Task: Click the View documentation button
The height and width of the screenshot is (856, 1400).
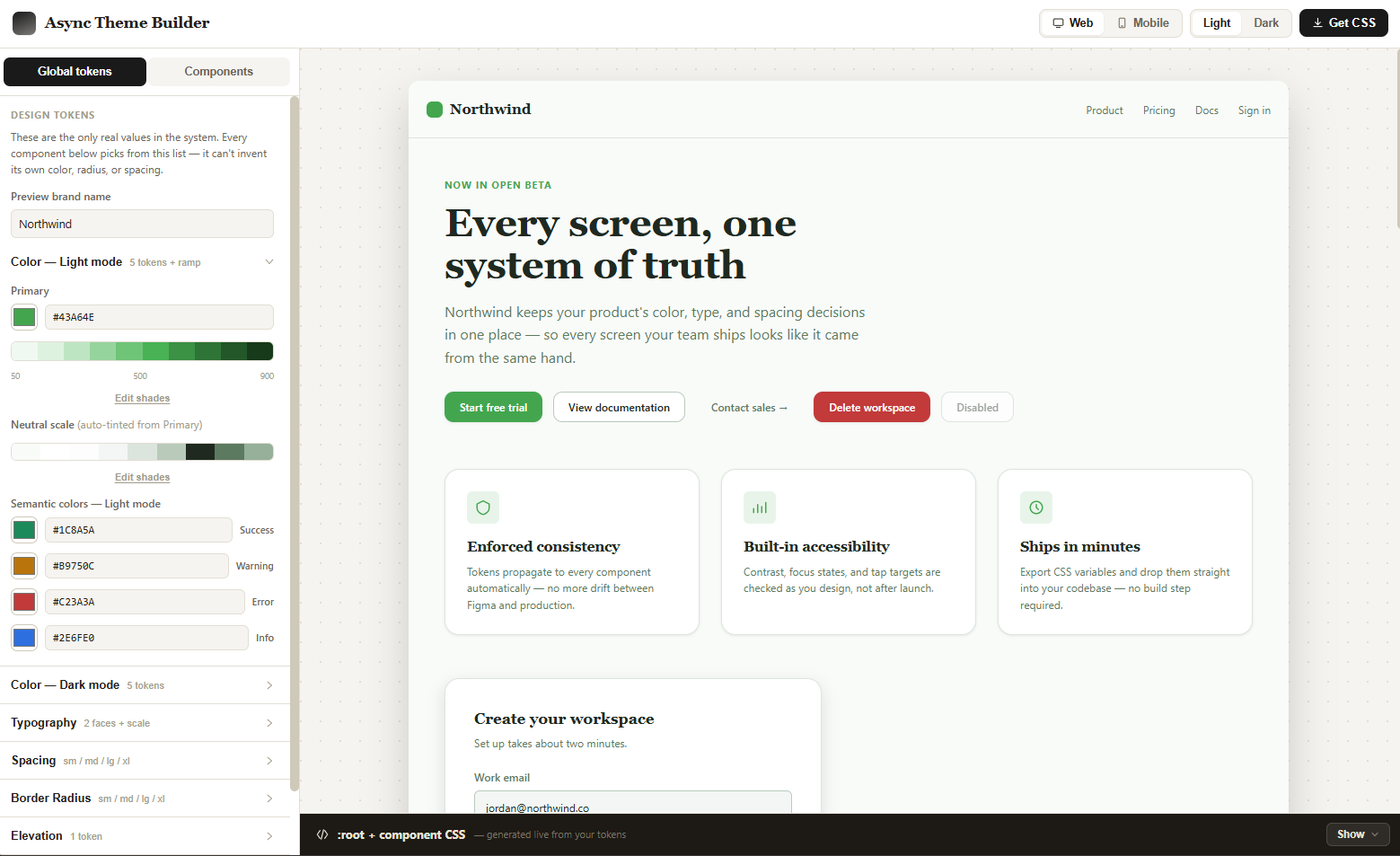Action: (x=619, y=407)
